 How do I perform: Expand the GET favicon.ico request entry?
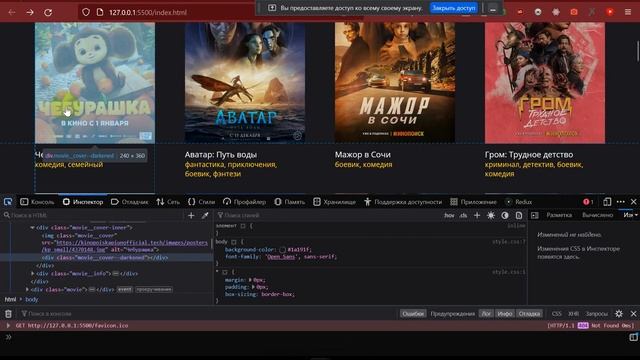[x=8, y=325]
